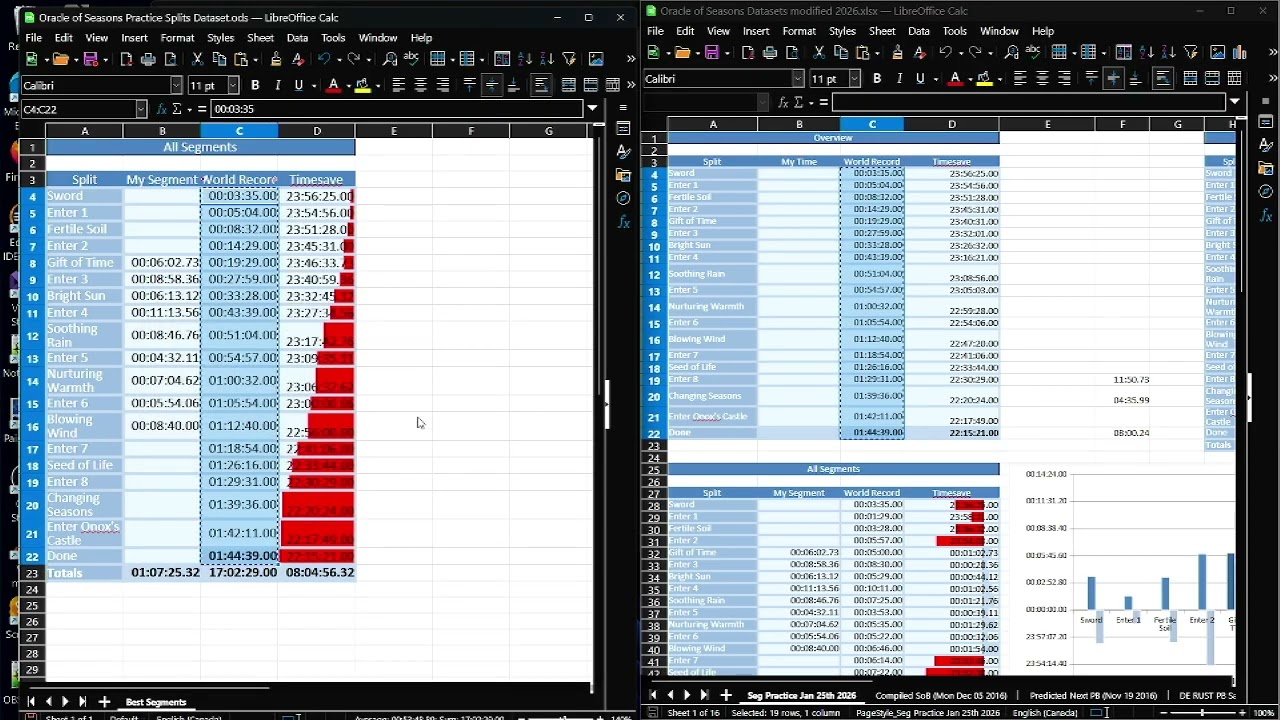
Task: Apply red font color in right window
Action: point(955,79)
